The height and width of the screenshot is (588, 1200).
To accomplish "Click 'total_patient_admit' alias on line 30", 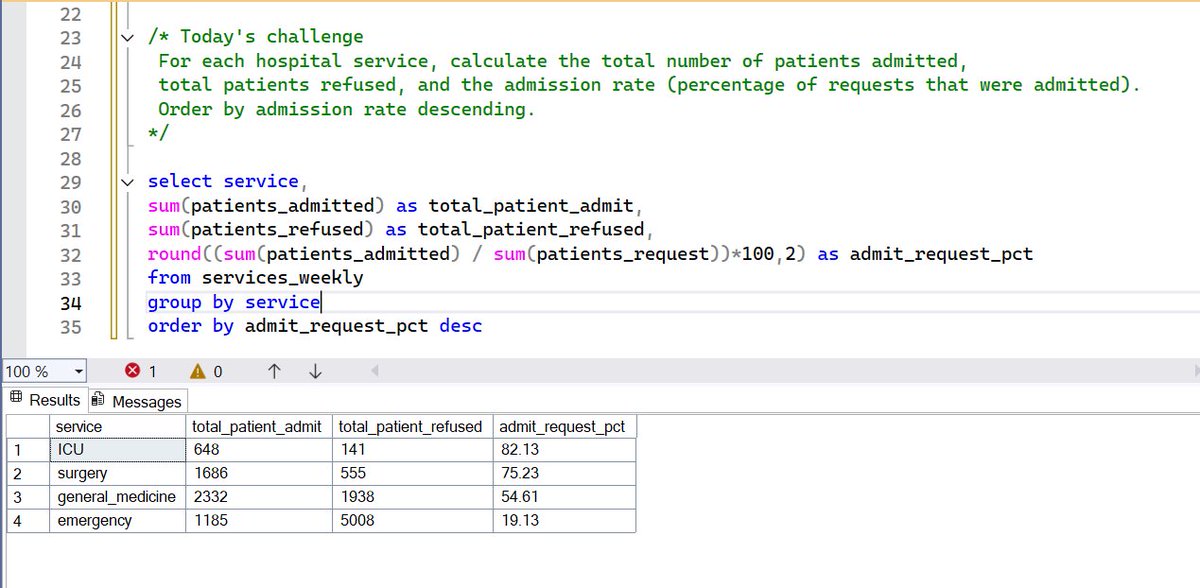I will pyautogui.click(x=531, y=206).
